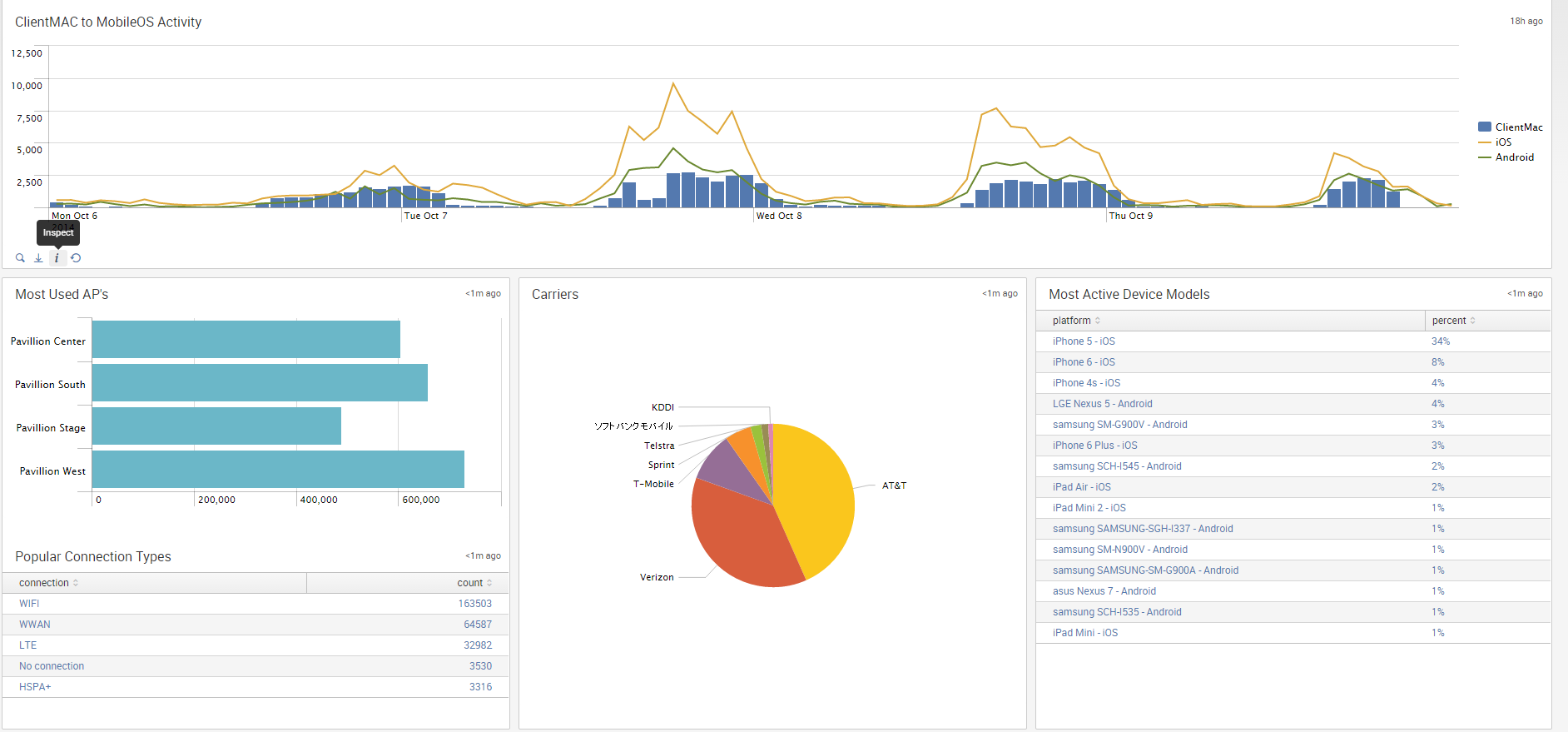Open iPad Mini - iOS row
The height and width of the screenshot is (732, 1568).
[1293, 633]
